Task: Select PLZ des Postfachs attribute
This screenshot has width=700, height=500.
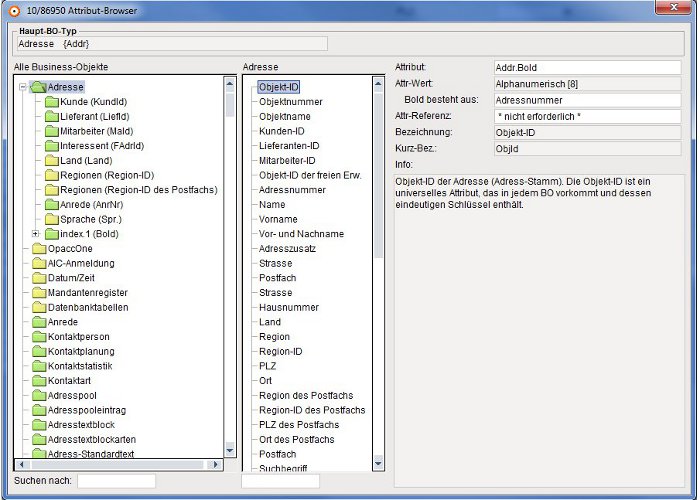Action: pyautogui.click(x=299, y=425)
